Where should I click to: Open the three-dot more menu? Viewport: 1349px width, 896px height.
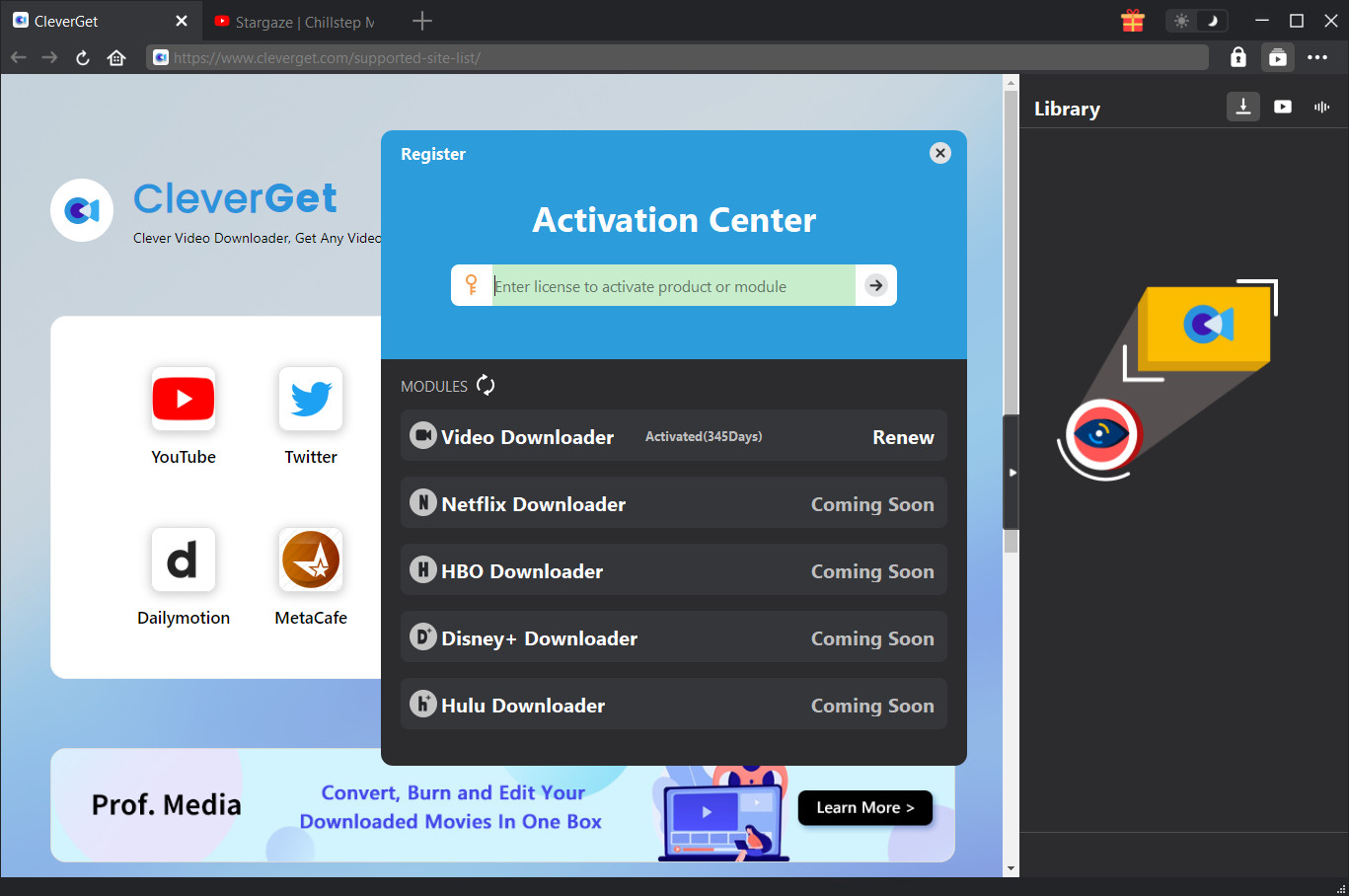click(1317, 57)
